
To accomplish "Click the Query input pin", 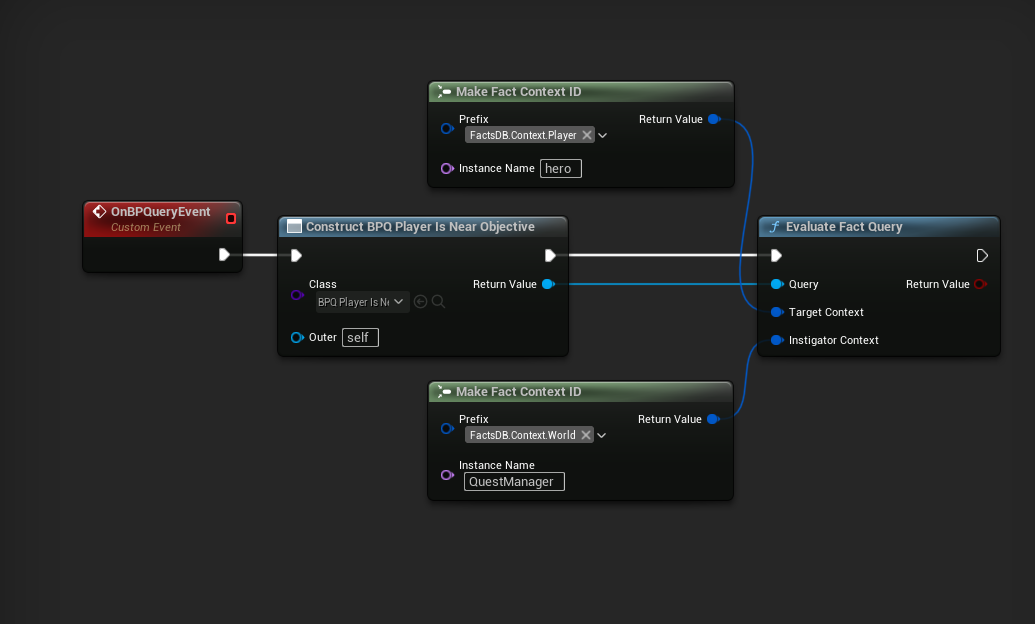I will click(777, 284).
